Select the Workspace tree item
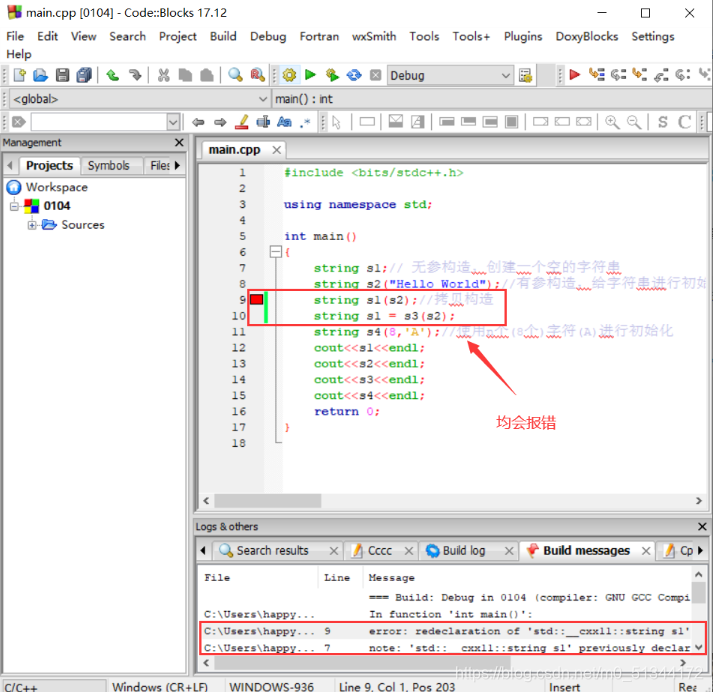713x692 pixels. click(x=56, y=187)
